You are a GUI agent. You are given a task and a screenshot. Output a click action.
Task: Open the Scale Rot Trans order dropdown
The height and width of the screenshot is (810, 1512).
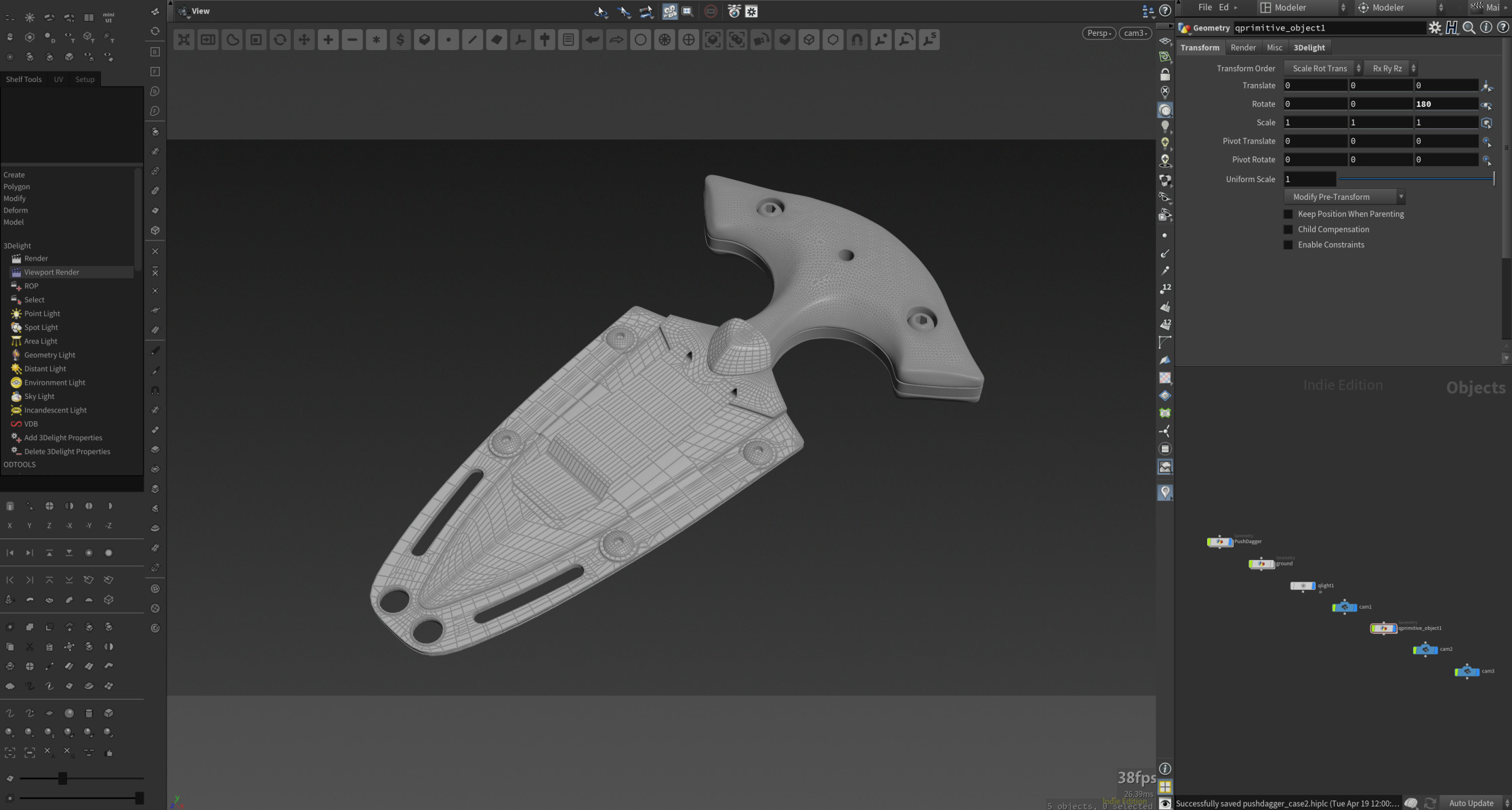coord(1323,68)
